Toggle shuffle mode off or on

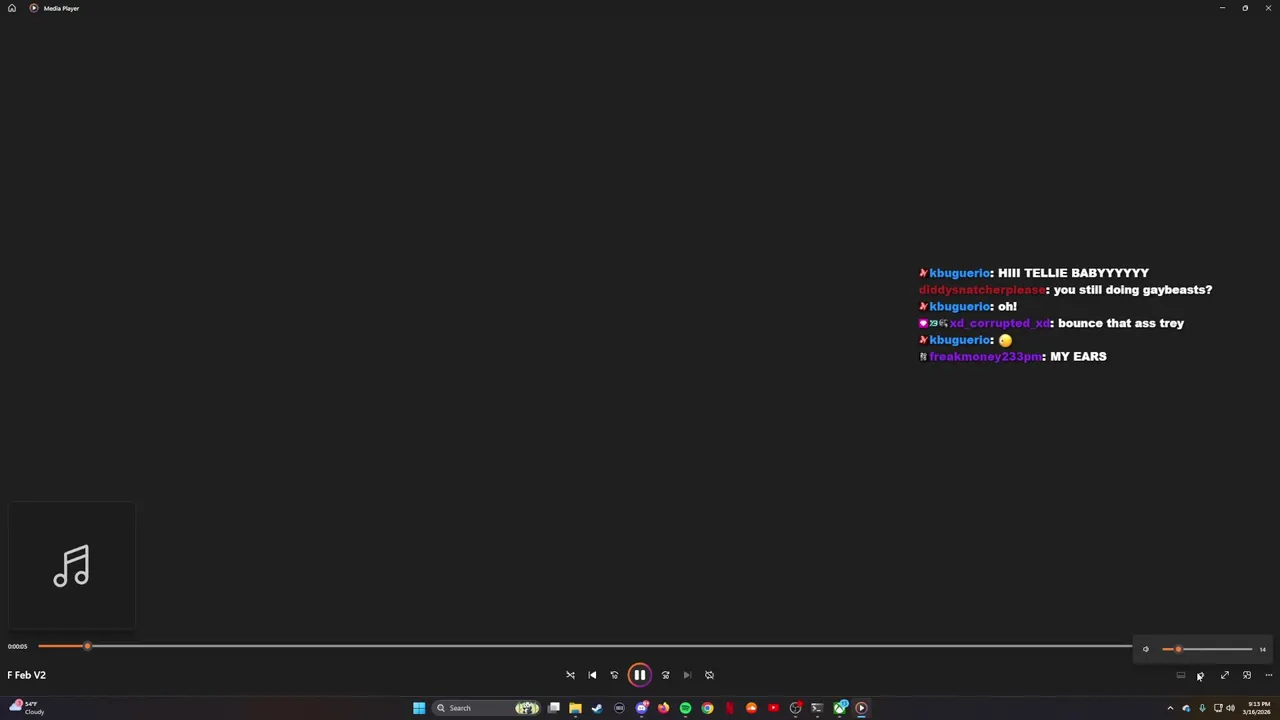(x=570, y=675)
